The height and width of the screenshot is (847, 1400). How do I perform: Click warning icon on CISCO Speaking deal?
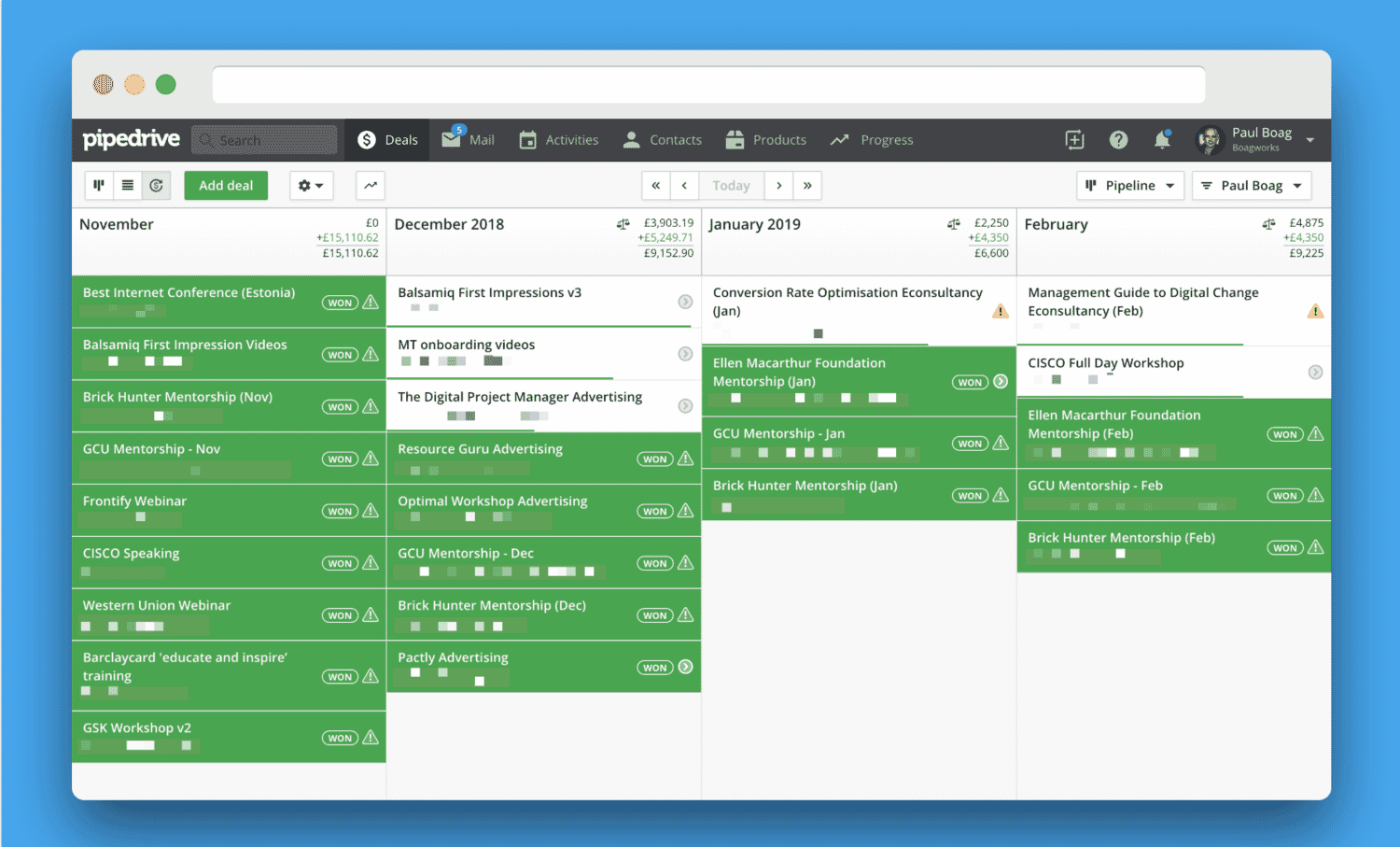pos(371,563)
